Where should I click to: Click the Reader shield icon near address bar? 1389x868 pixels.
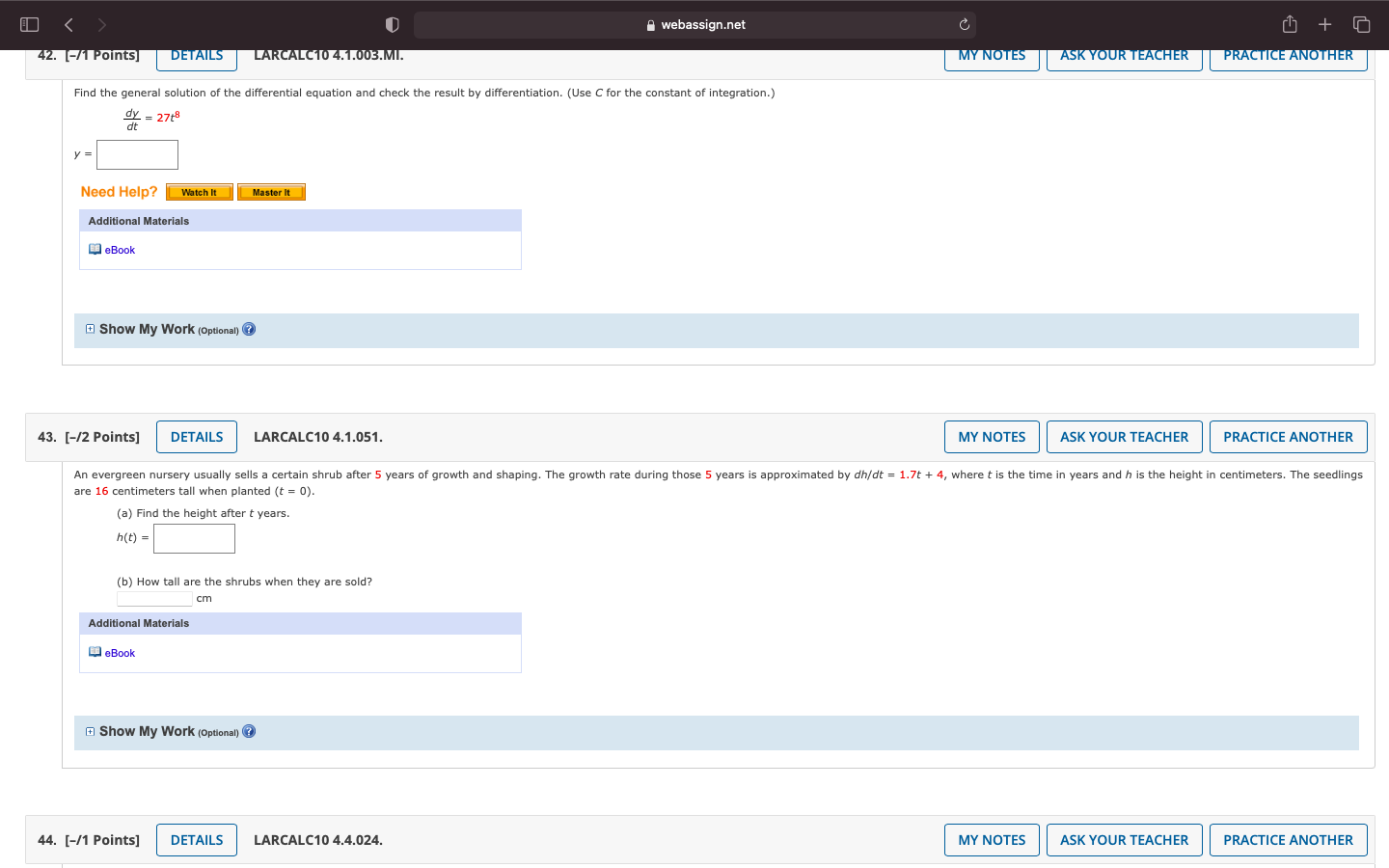(392, 24)
